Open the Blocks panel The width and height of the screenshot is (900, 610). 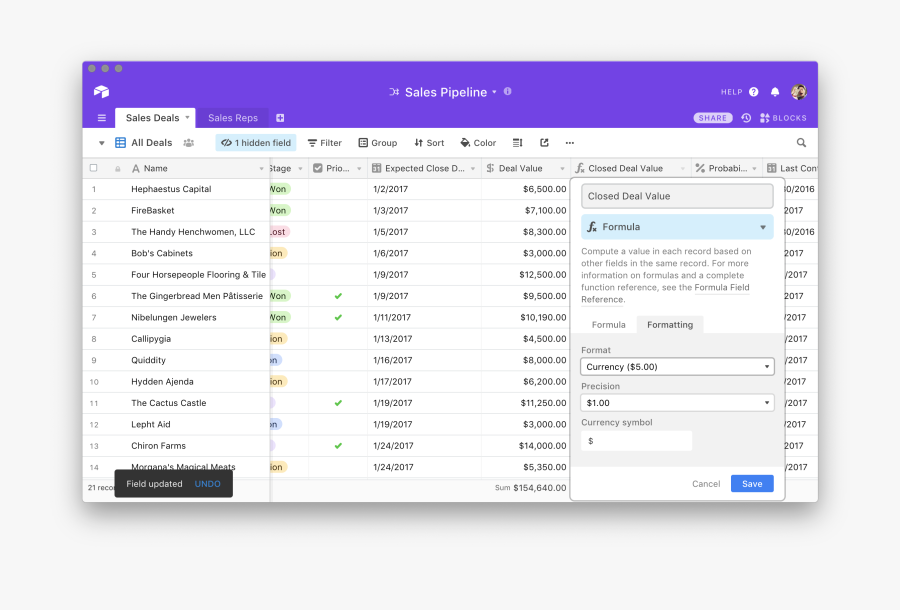tap(783, 118)
